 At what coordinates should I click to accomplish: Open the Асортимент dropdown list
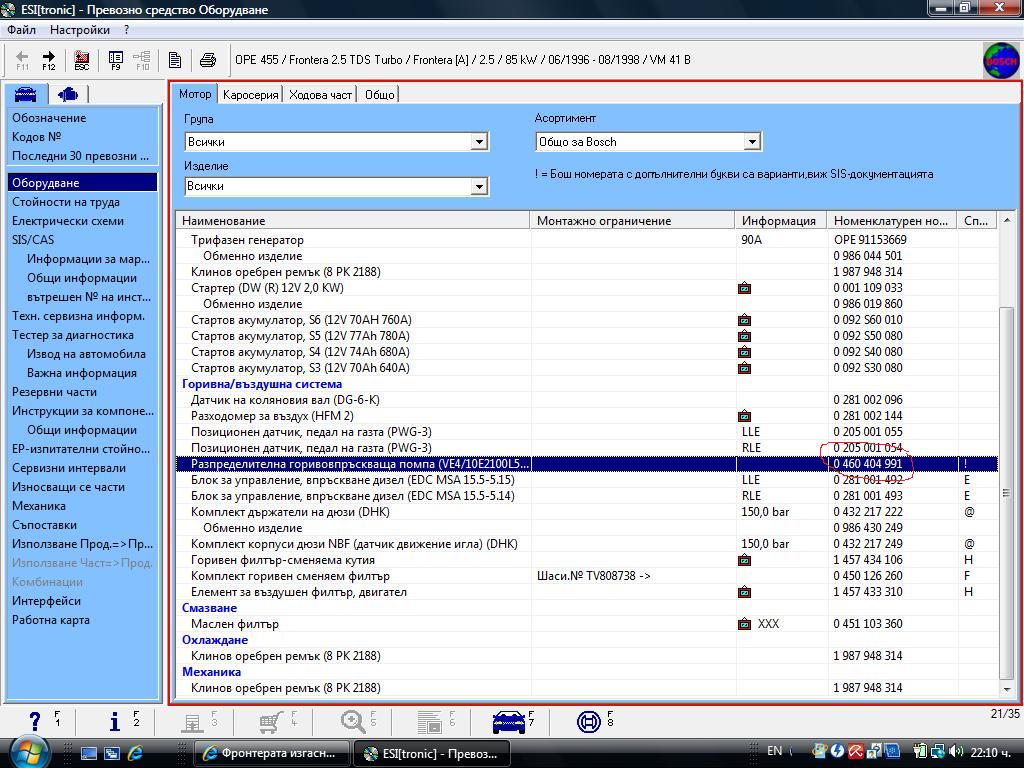pyautogui.click(x=752, y=142)
